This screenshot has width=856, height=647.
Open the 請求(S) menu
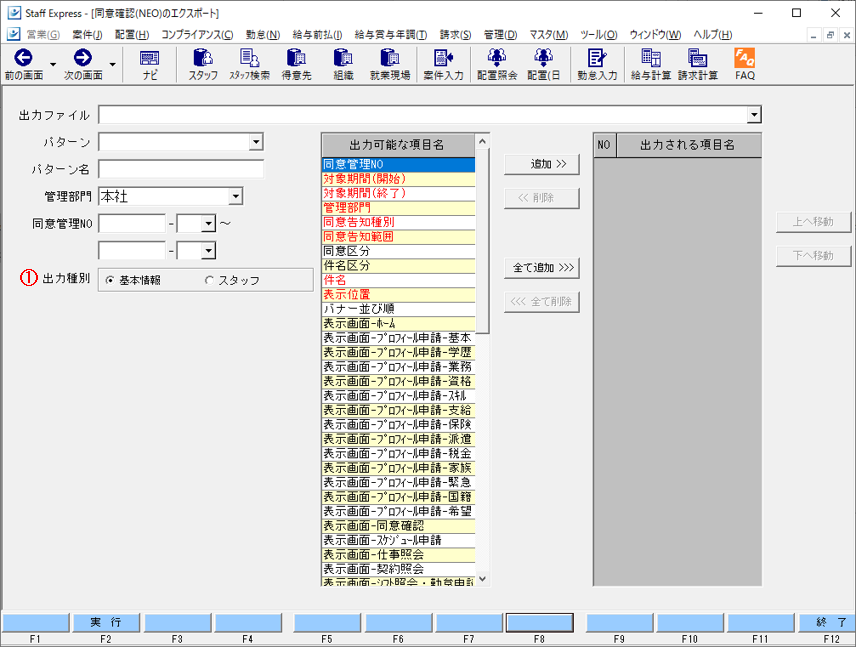pyautogui.click(x=455, y=35)
